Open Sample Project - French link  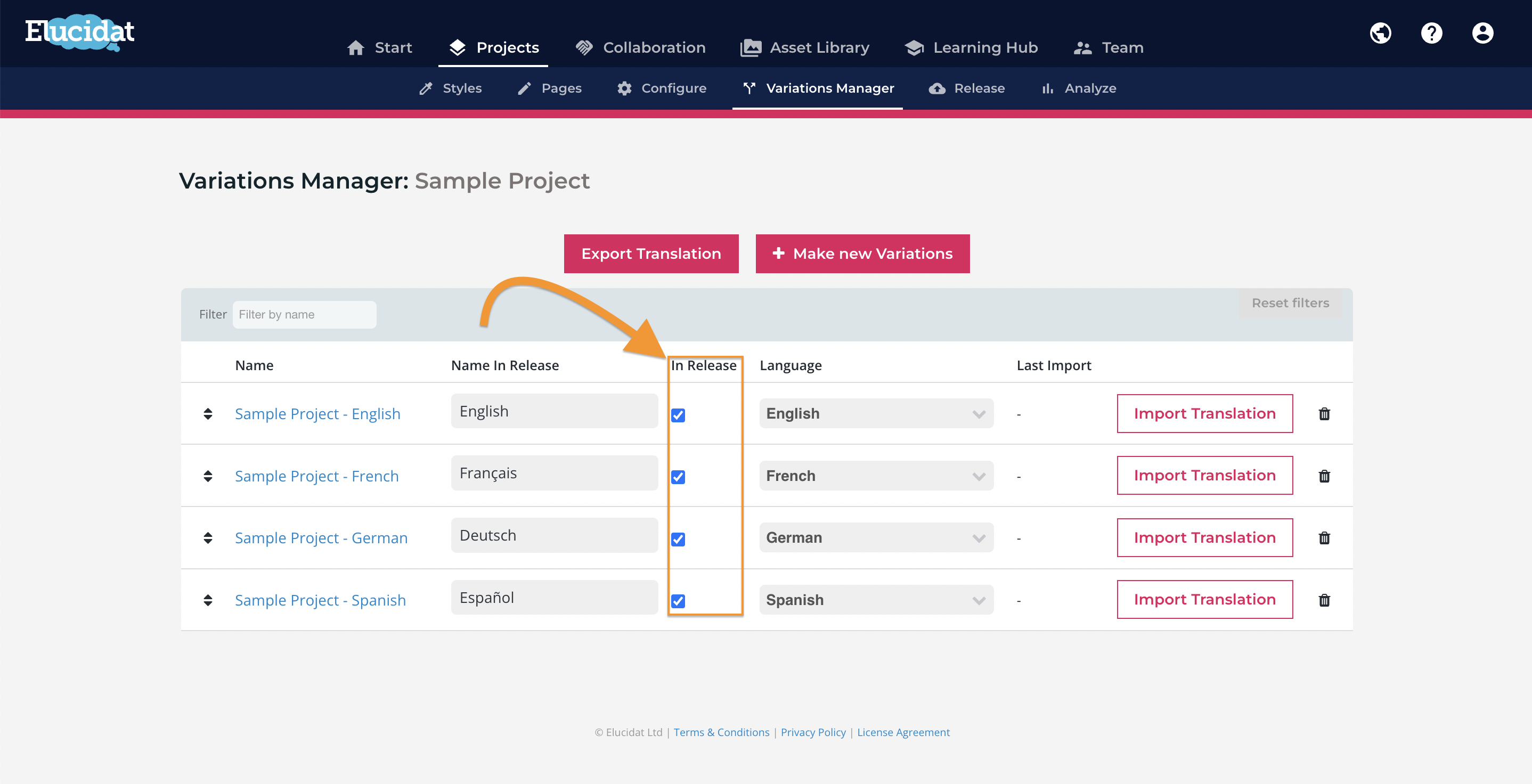coord(316,477)
